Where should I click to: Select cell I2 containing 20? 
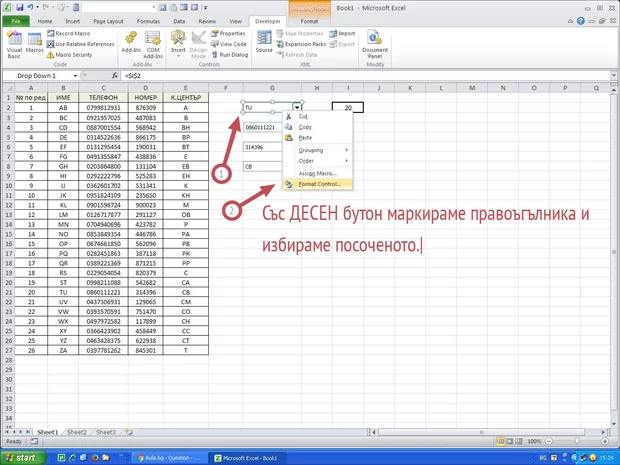pos(348,108)
